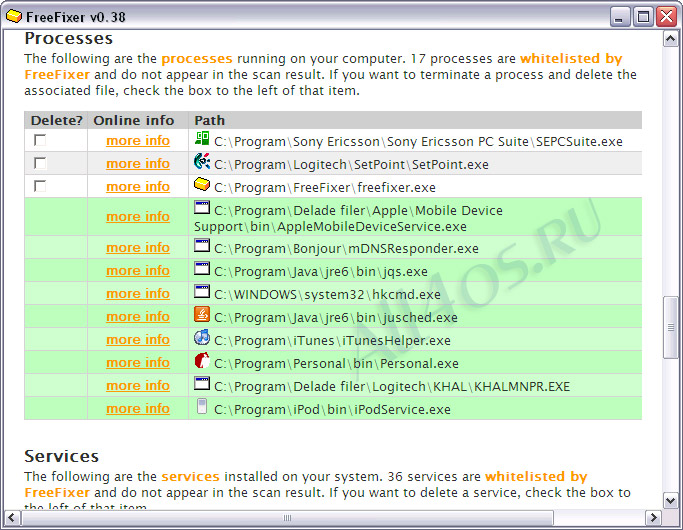Open more info for jusched.exe
Screen dimensions: 683x530
click(138, 317)
